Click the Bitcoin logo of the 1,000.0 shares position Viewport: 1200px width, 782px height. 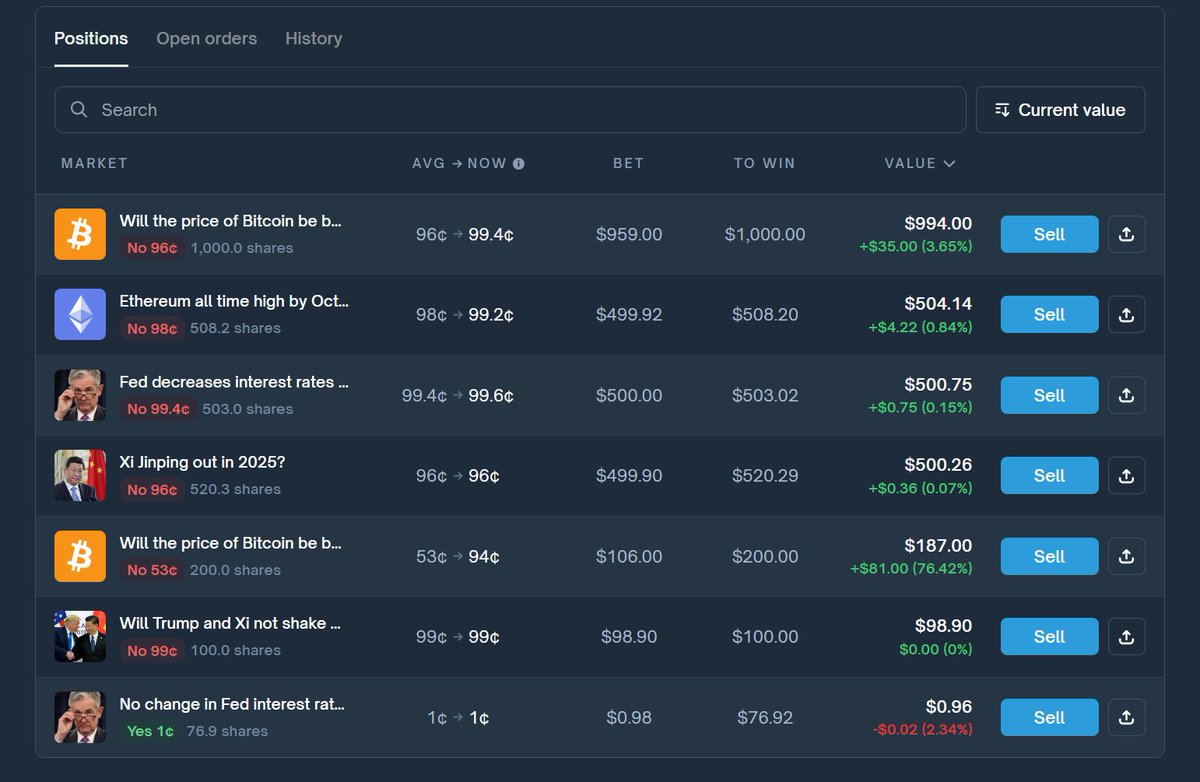80,234
